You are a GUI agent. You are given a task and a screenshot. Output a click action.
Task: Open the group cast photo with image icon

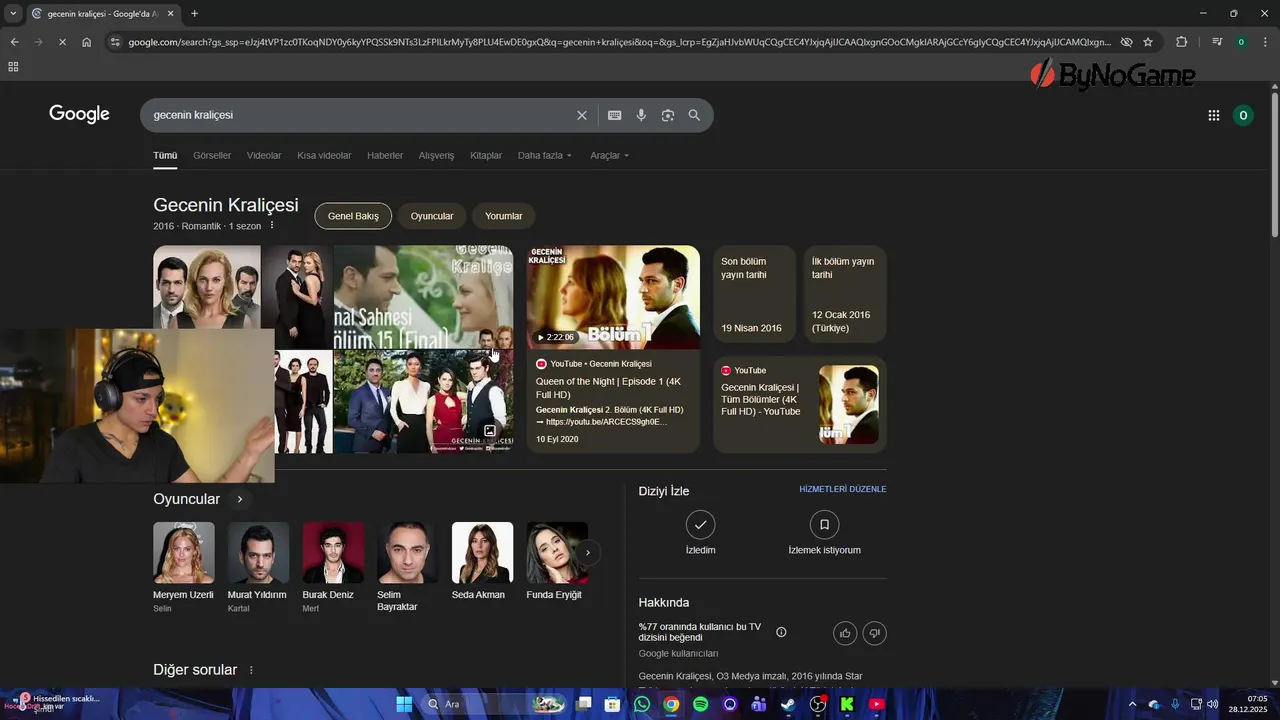click(423, 402)
